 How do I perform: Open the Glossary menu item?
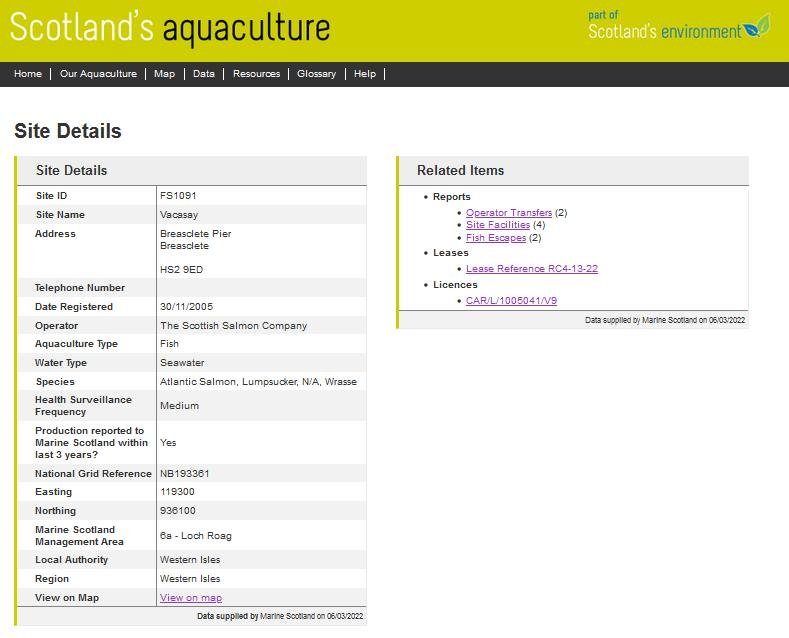[316, 74]
